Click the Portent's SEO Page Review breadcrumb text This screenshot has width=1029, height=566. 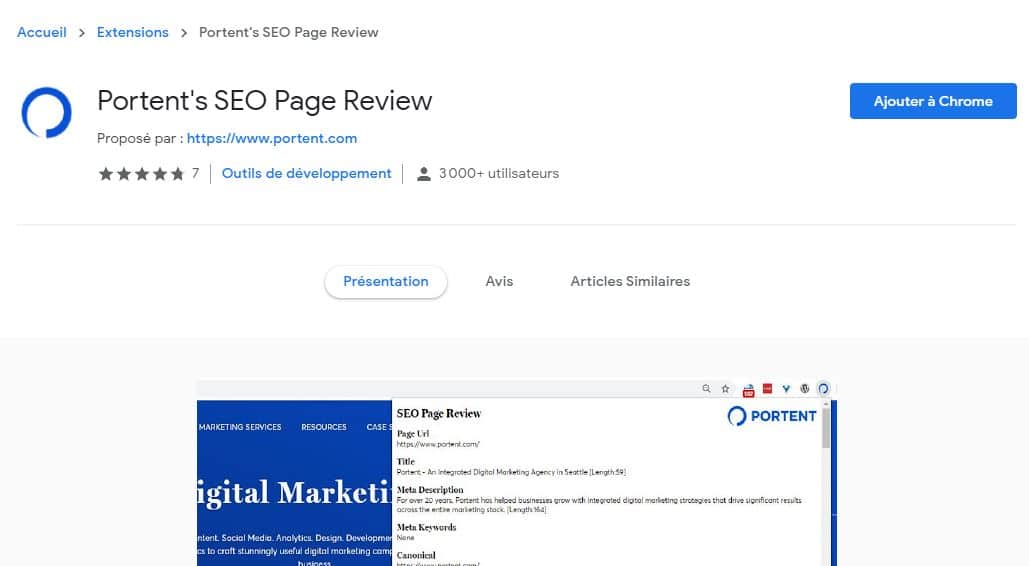[x=289, y=32]
